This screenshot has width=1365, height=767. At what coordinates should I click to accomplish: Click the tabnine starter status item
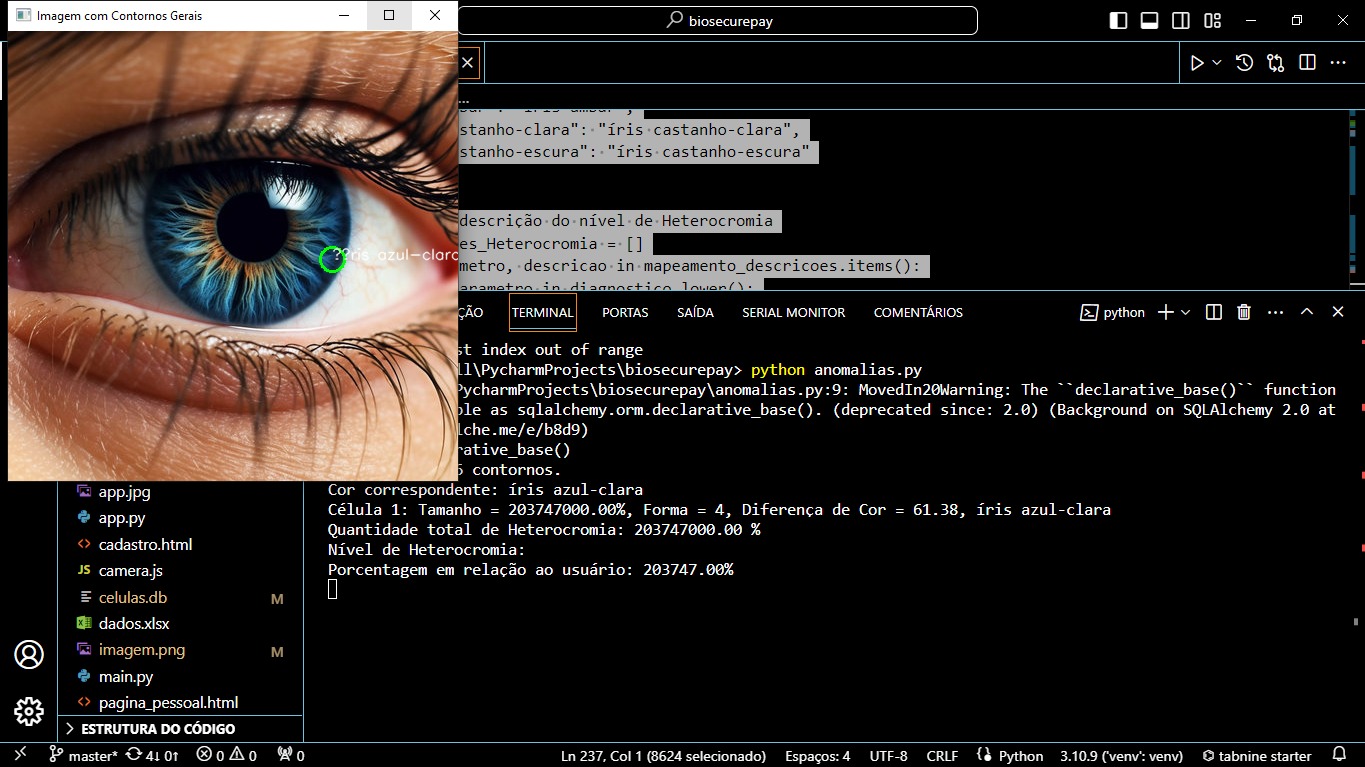coord(1257,756)
